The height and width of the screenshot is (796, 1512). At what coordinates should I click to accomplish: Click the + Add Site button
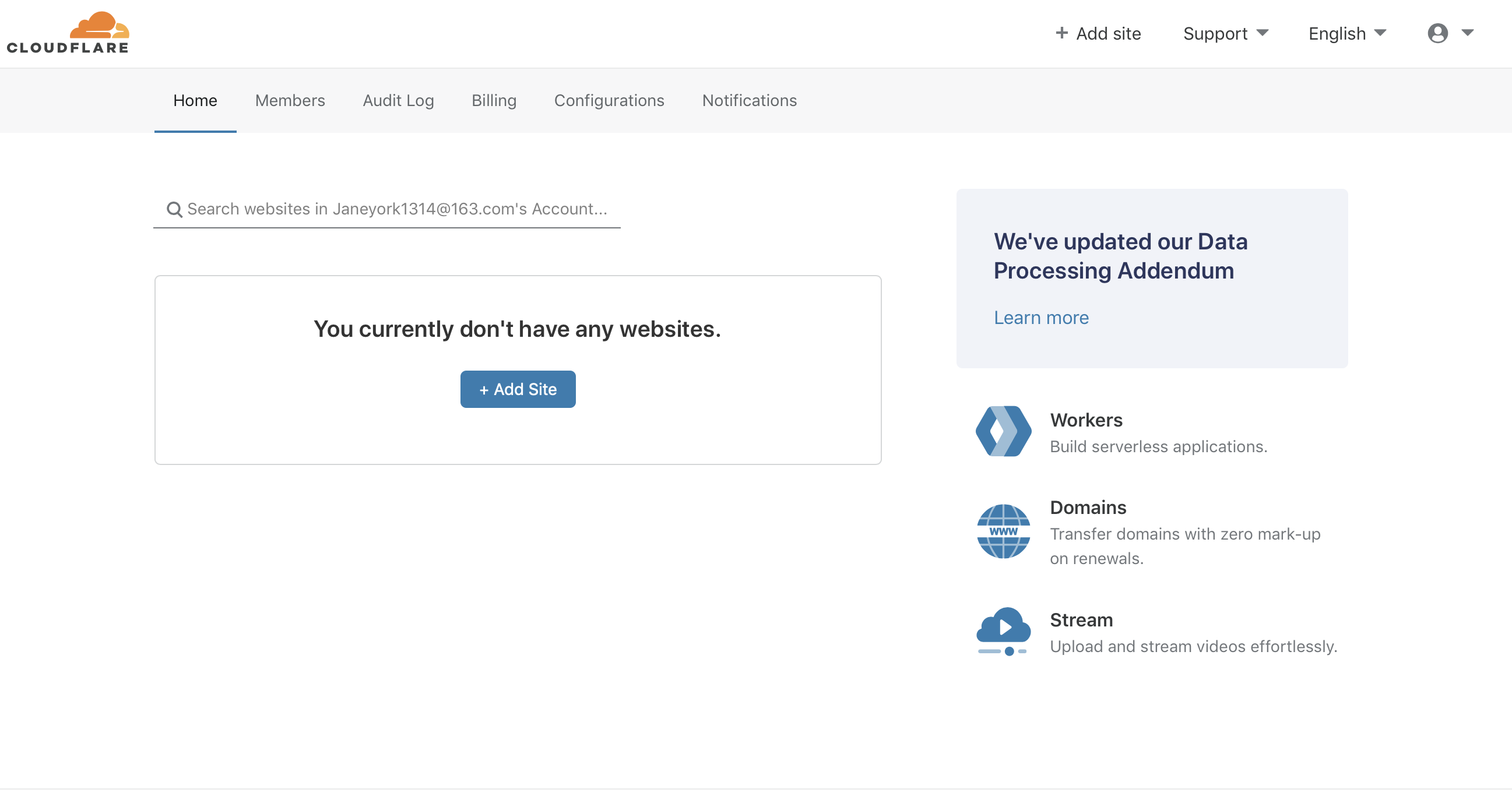518,389
